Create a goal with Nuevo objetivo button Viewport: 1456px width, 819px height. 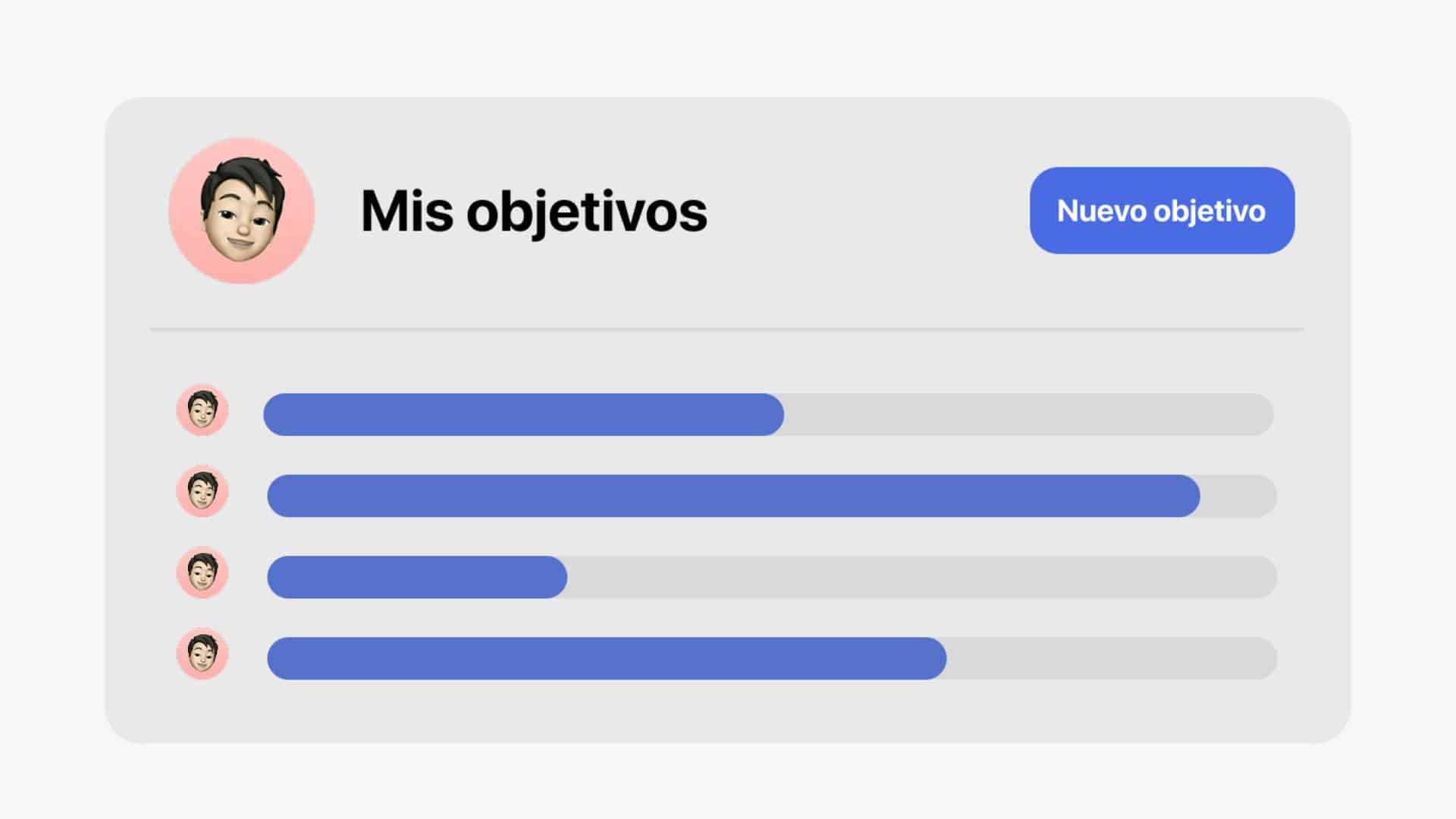(x=1162, y=210)
